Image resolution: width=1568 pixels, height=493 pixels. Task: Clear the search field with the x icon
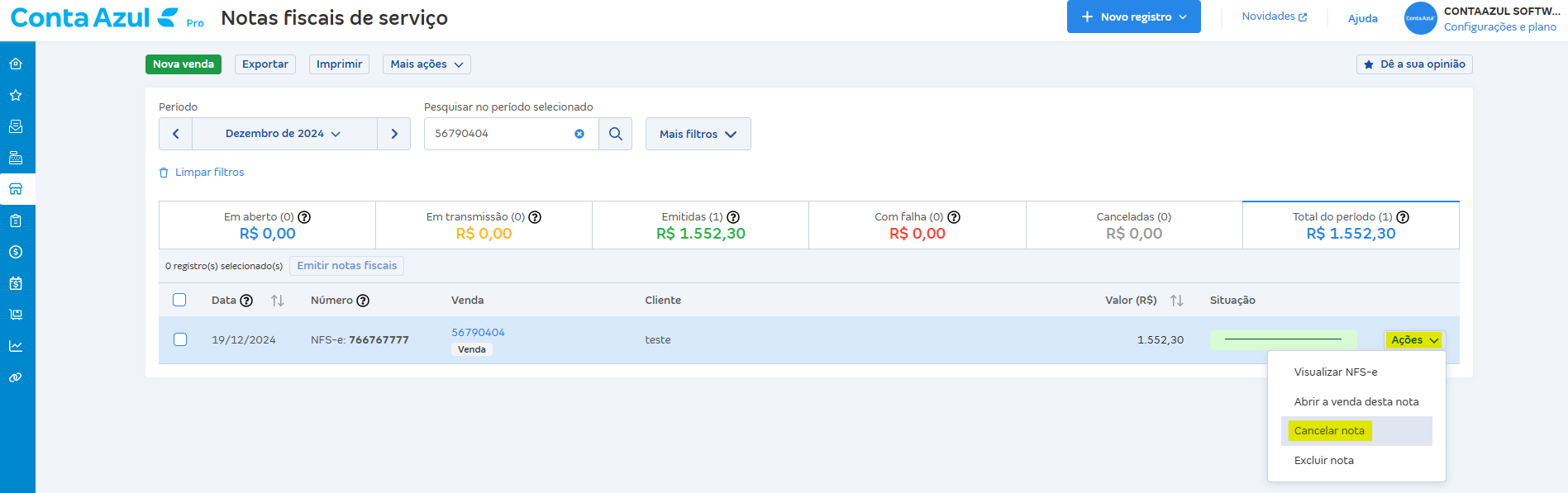tap(579, 134)
